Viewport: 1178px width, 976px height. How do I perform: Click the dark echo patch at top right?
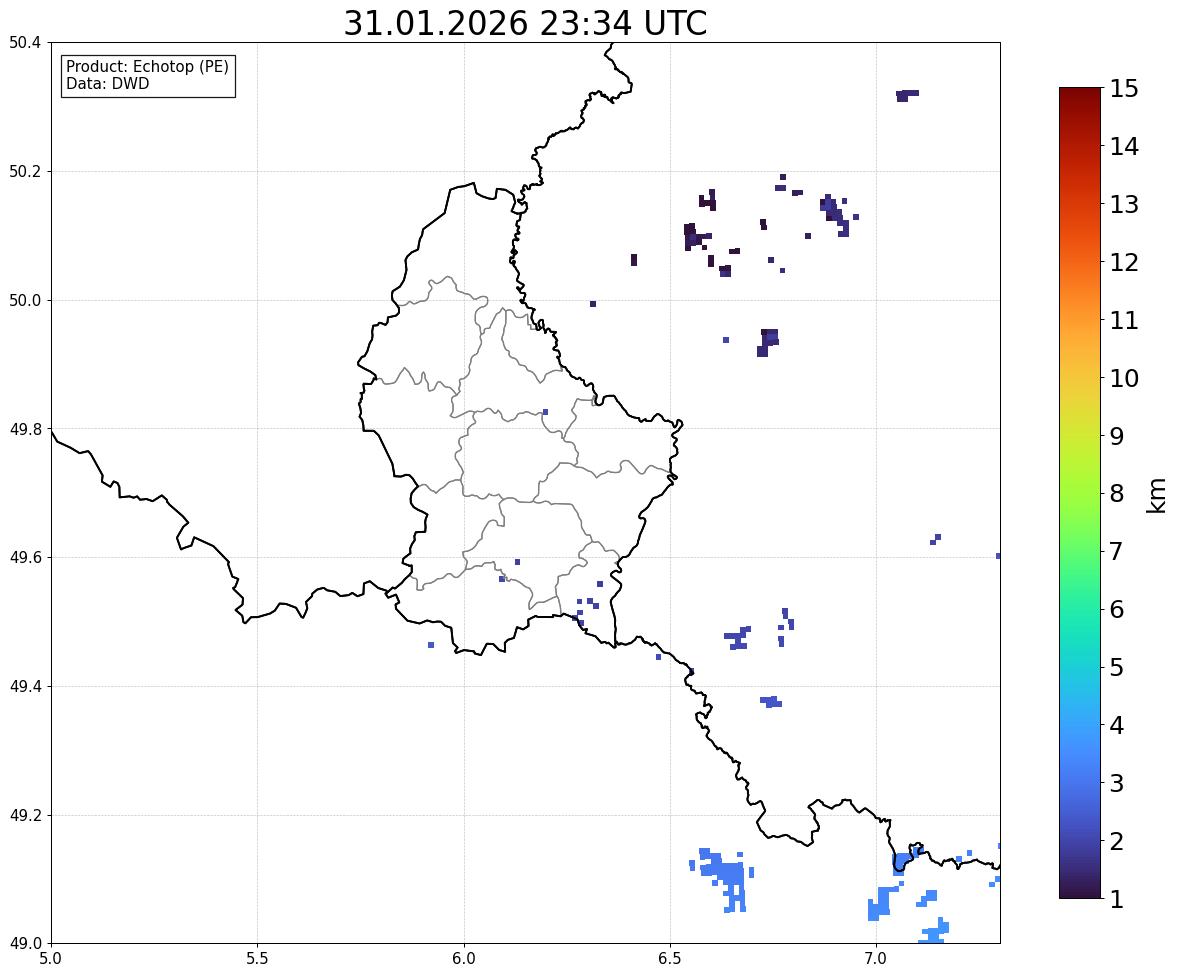pyautogui.click(x=907, y=95)
